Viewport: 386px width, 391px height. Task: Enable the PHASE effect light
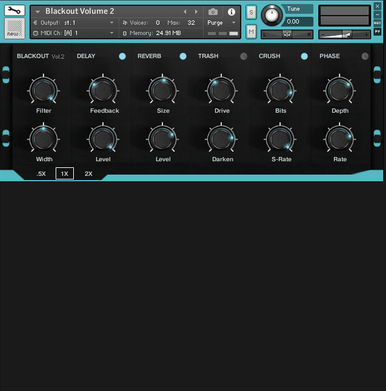click(x=365, y=56)
